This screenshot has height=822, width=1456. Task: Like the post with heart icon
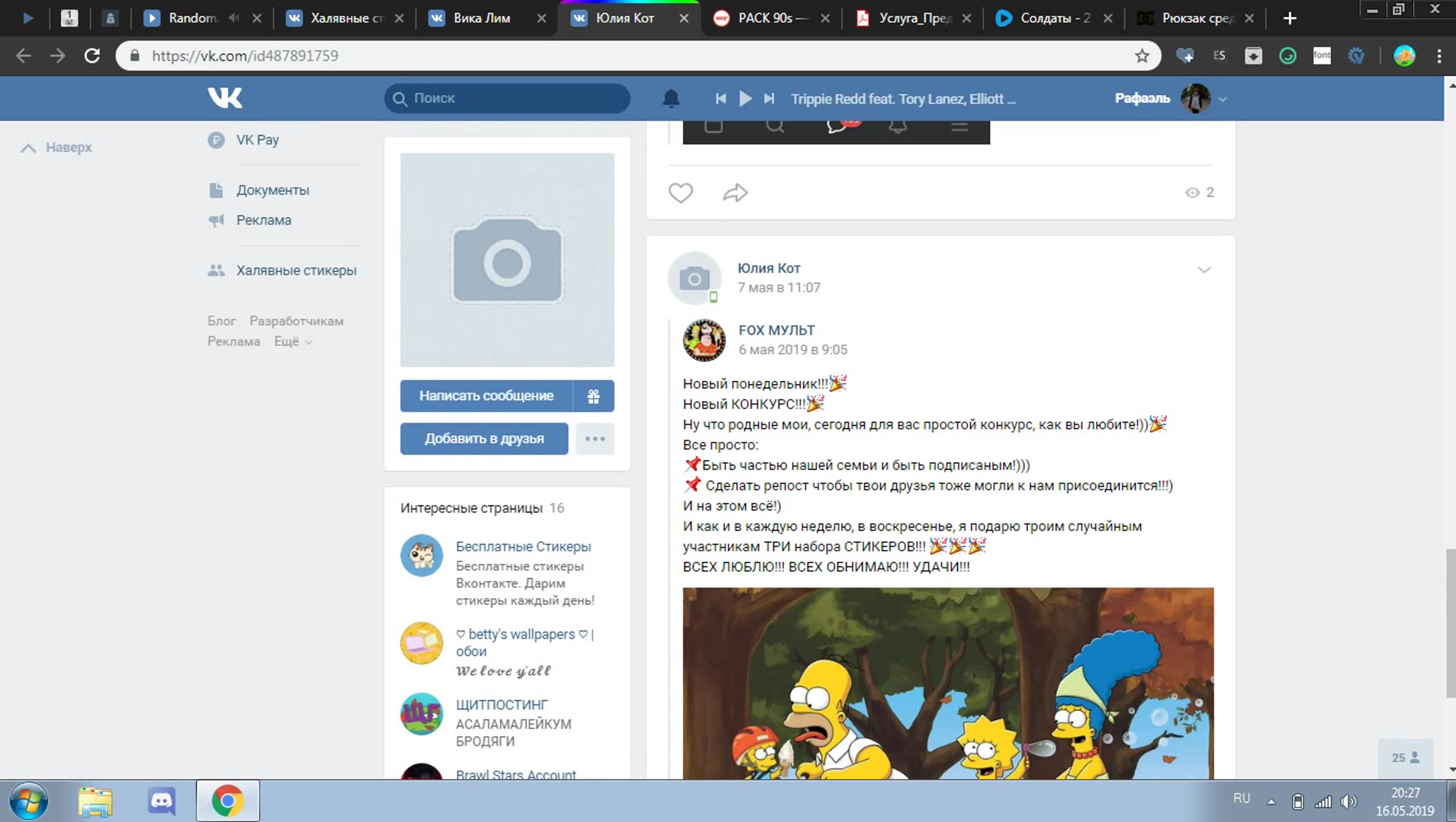[680, 193]
